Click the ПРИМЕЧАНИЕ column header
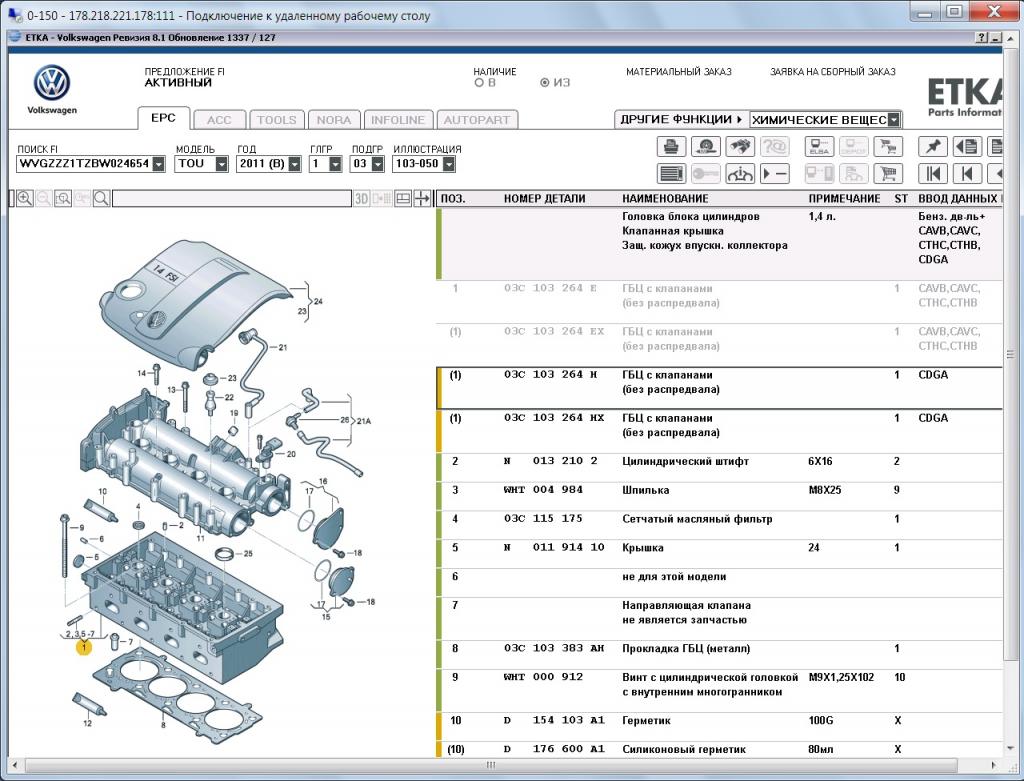Screen dimensions: 1024x781 [844, 199]
